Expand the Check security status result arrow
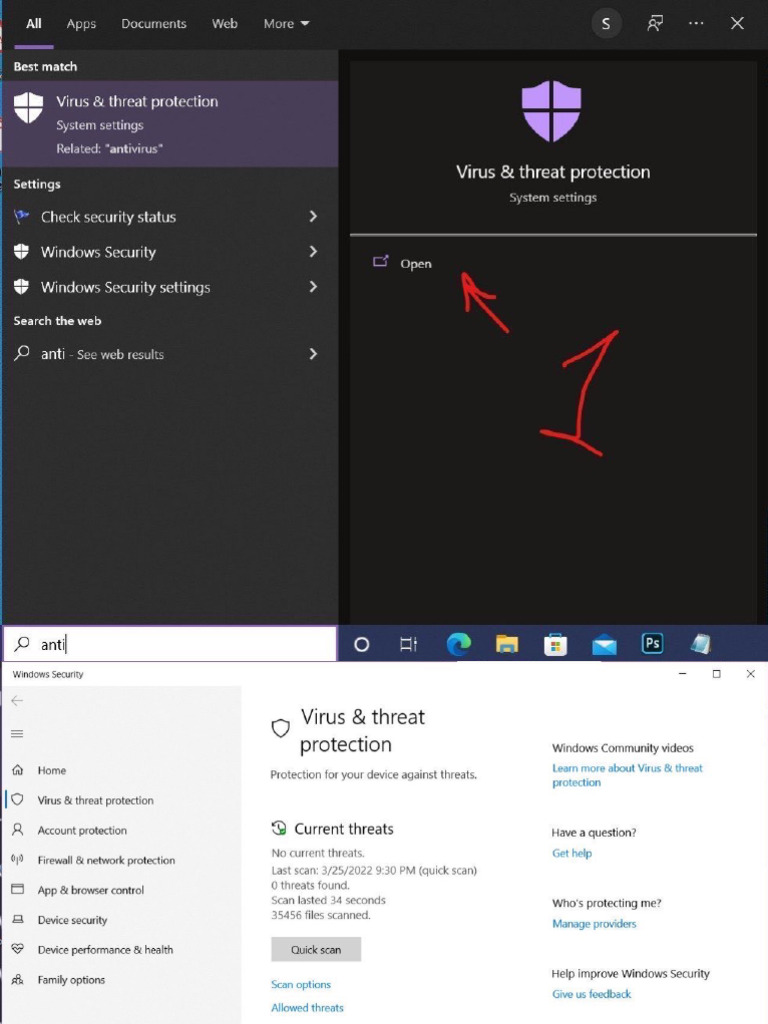This screenshot has width=768, height=1024. 313,216
